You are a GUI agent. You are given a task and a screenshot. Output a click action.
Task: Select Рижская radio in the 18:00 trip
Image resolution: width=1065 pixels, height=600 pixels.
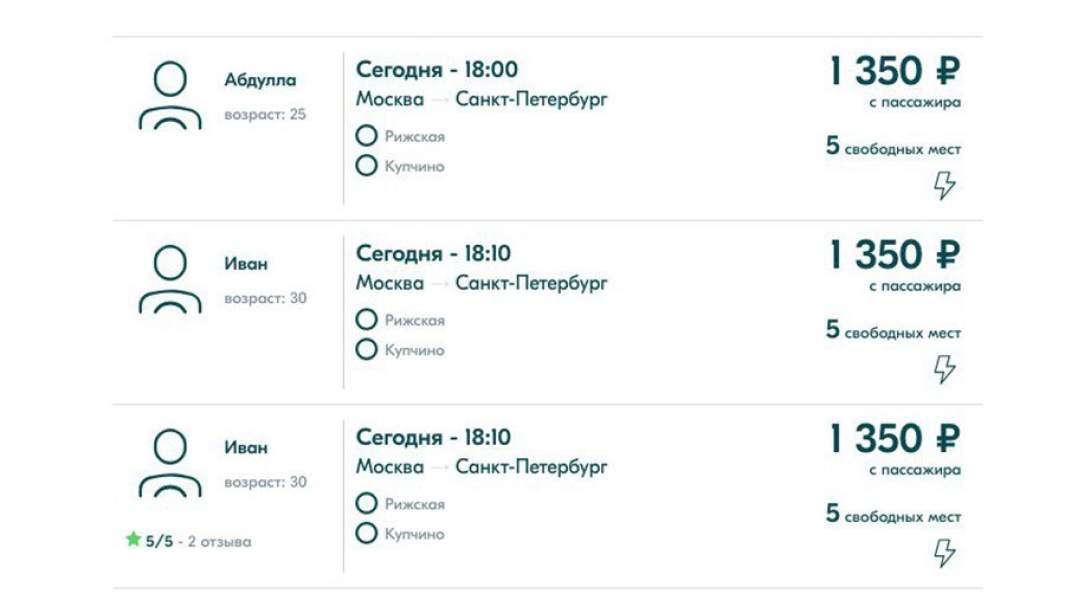tap(367, 136)
